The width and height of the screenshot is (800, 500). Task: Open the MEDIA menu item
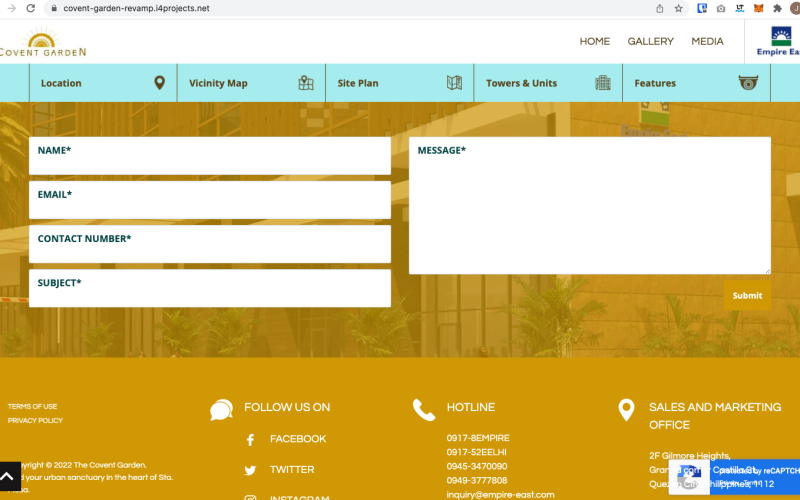[707, 41]
